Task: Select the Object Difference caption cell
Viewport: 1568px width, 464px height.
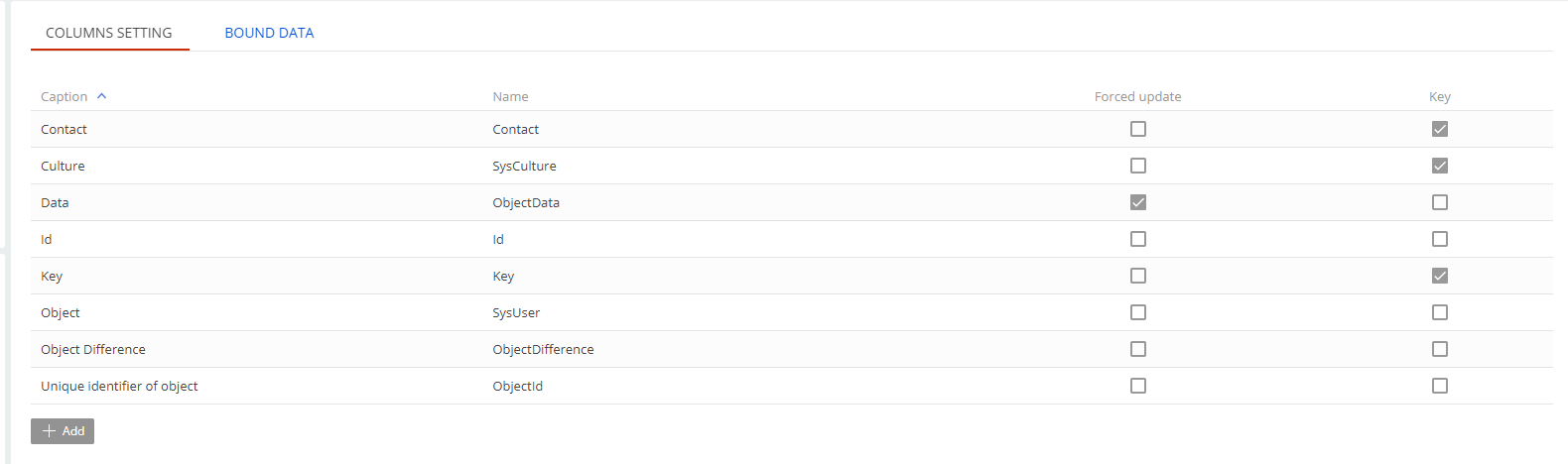Action: pyautogui.click(x=93, y=349)
